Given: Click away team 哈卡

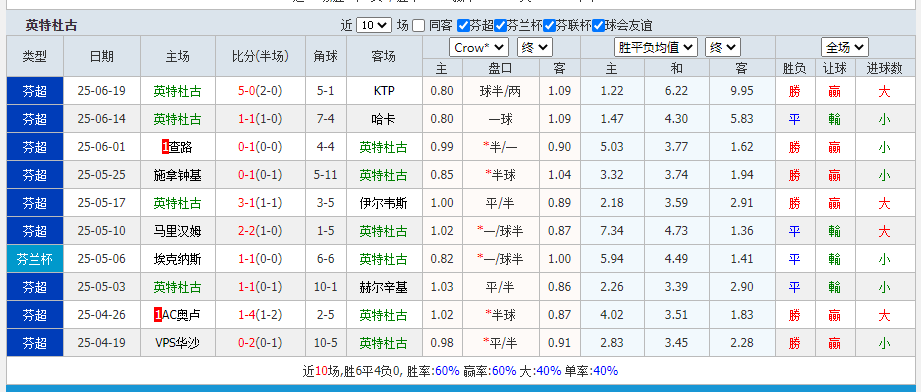Looking at the screenshot, I should pos(384,119).
